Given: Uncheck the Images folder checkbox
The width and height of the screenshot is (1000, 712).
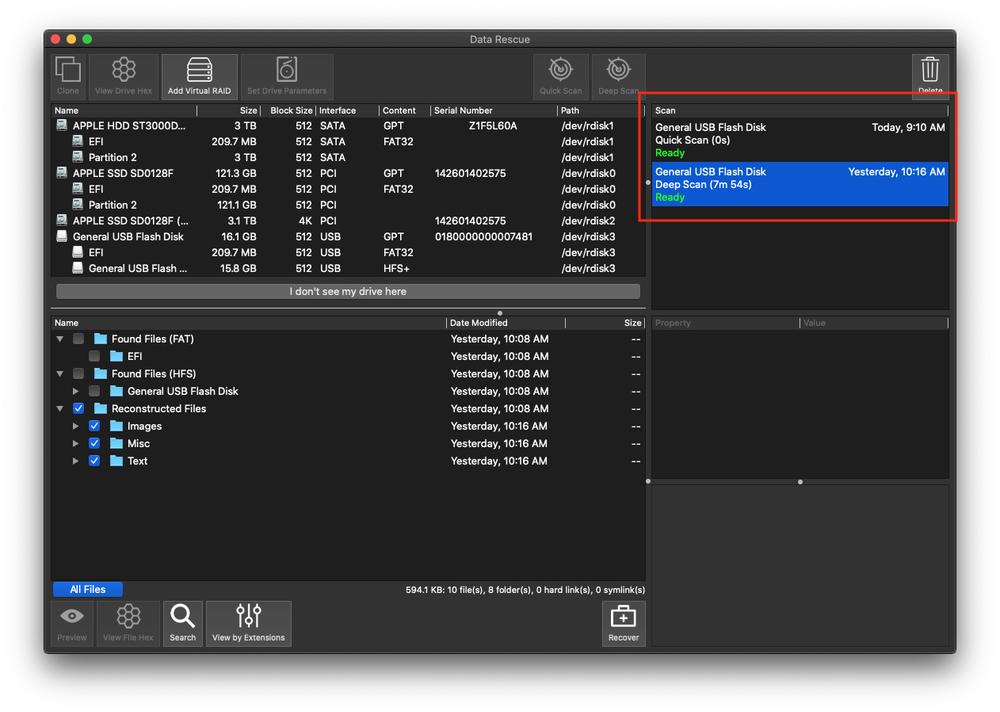Looking at the screenshot, I should [93, 426].
